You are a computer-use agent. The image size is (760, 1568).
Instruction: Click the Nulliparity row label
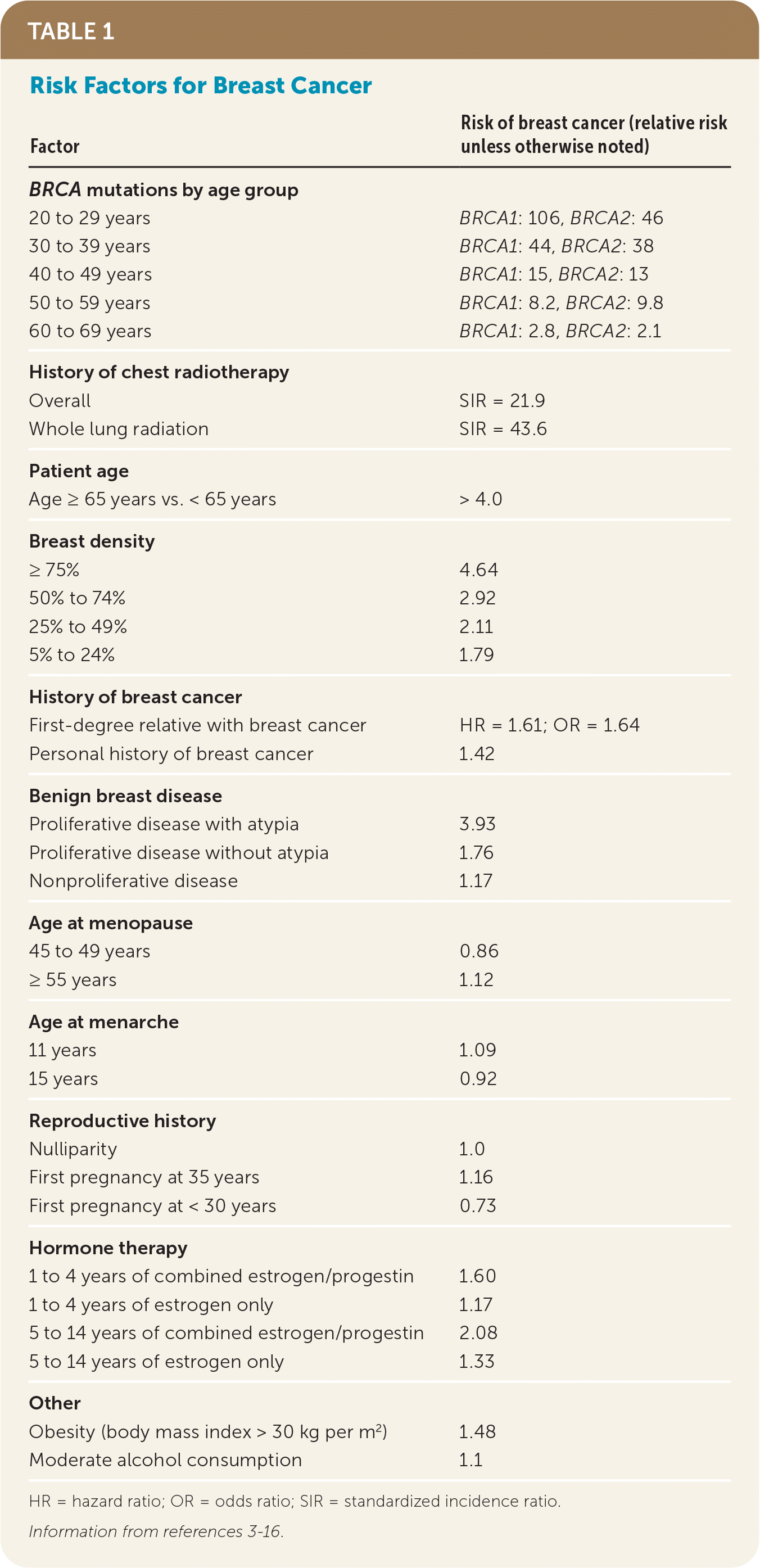[73, 1149]
